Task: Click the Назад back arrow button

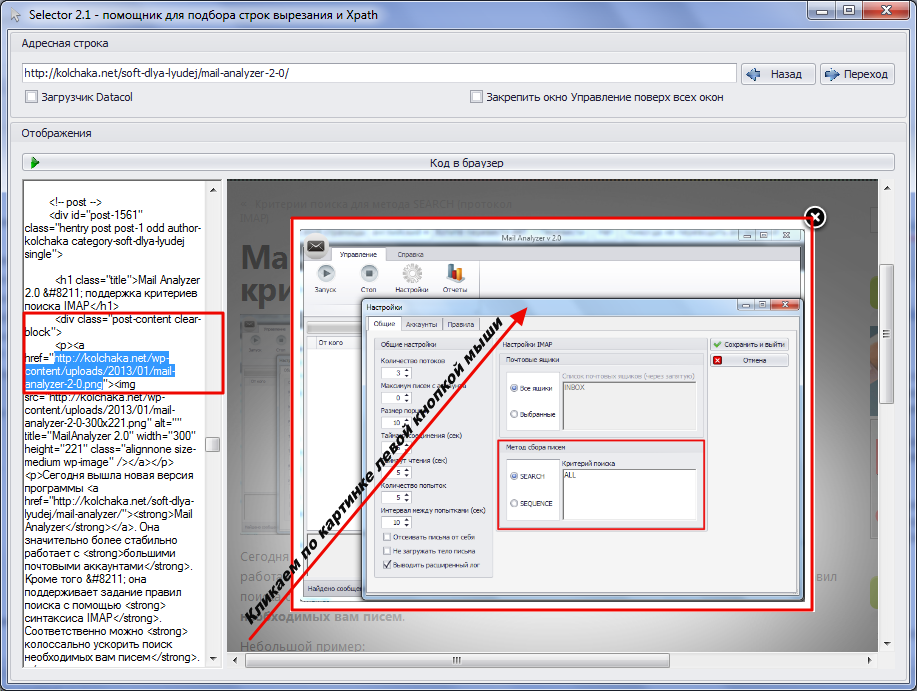Action: [x=778, y=74]
